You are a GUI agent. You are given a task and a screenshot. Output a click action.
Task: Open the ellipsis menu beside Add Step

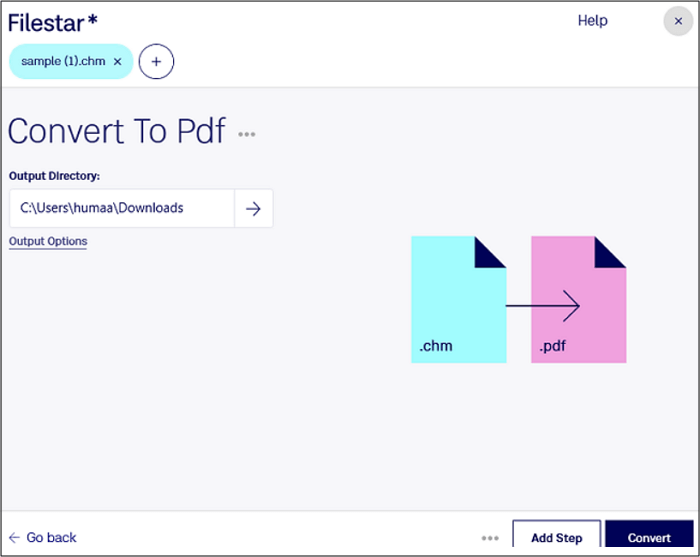point(490,538)
